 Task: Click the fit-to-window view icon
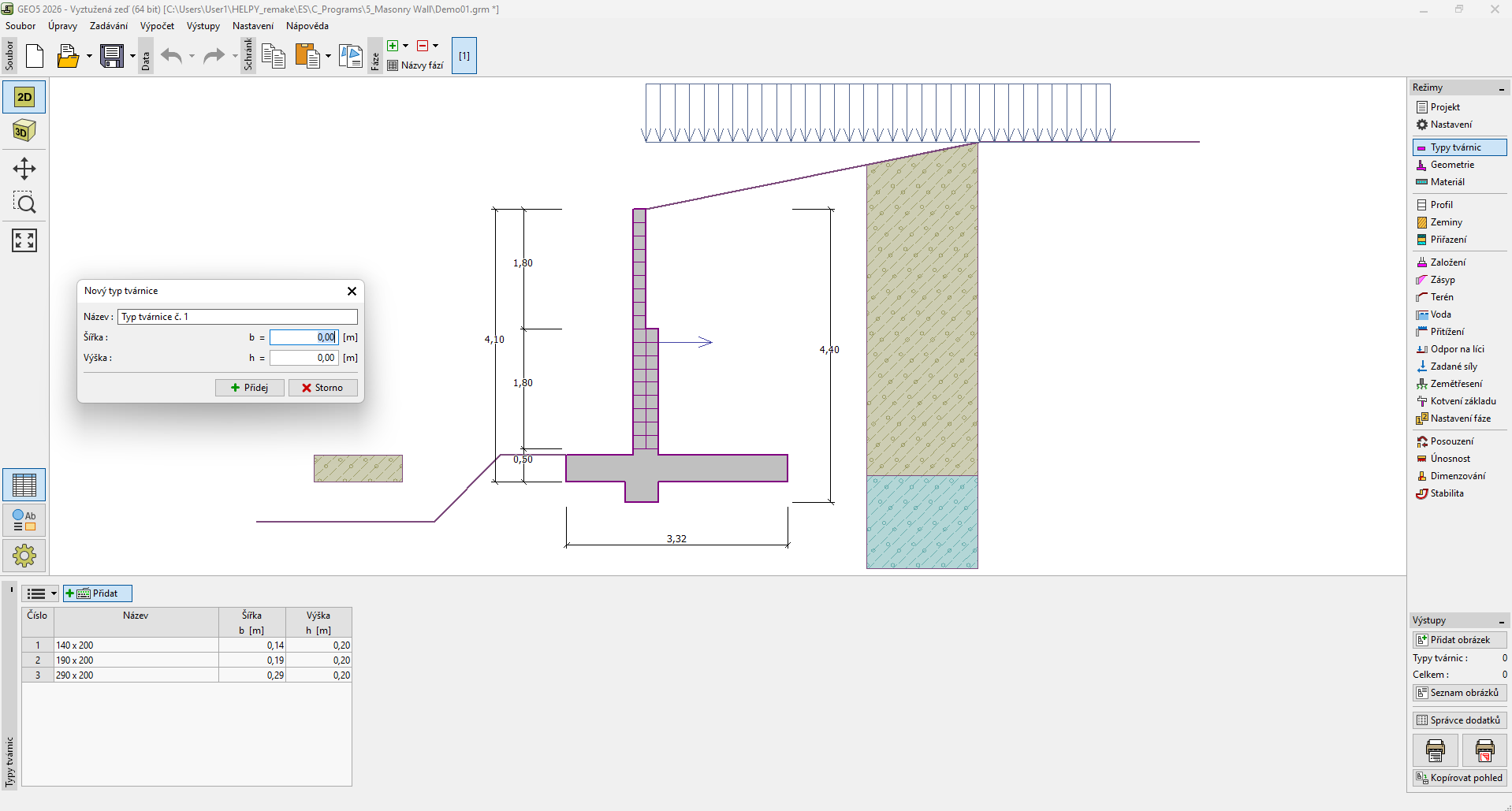(x=24, y=240)
